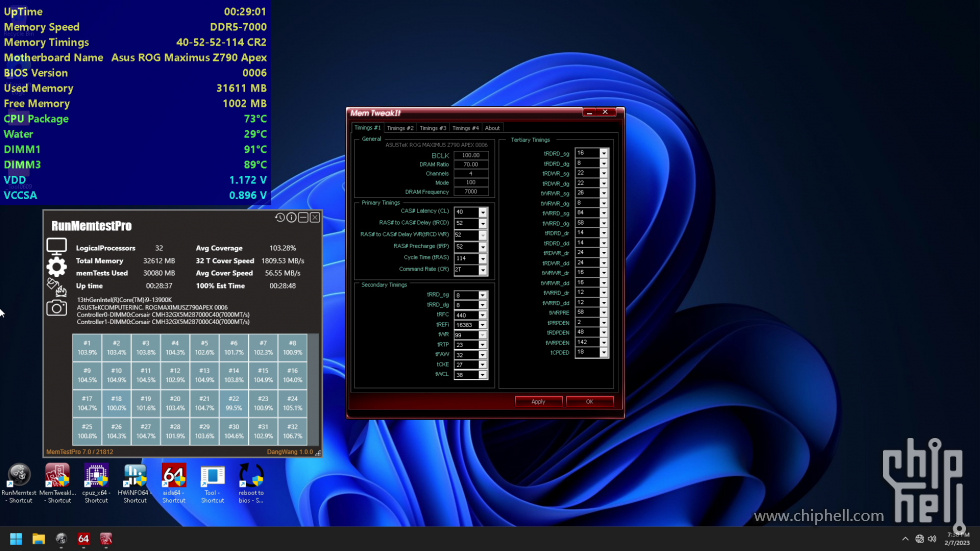980x551 pixels.
Task: Confirm MemTweakIt with the OK button
Action: coord(589,402)
